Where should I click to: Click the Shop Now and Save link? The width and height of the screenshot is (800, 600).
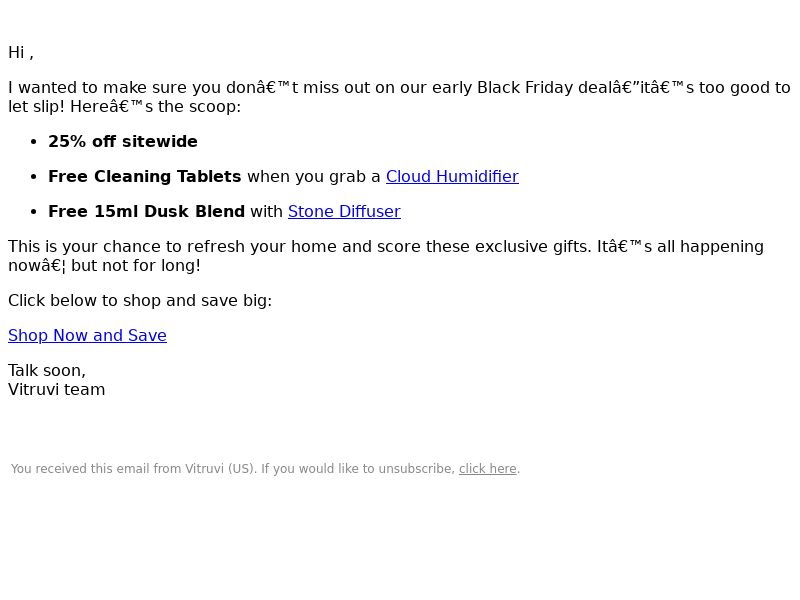pos(87,335)
